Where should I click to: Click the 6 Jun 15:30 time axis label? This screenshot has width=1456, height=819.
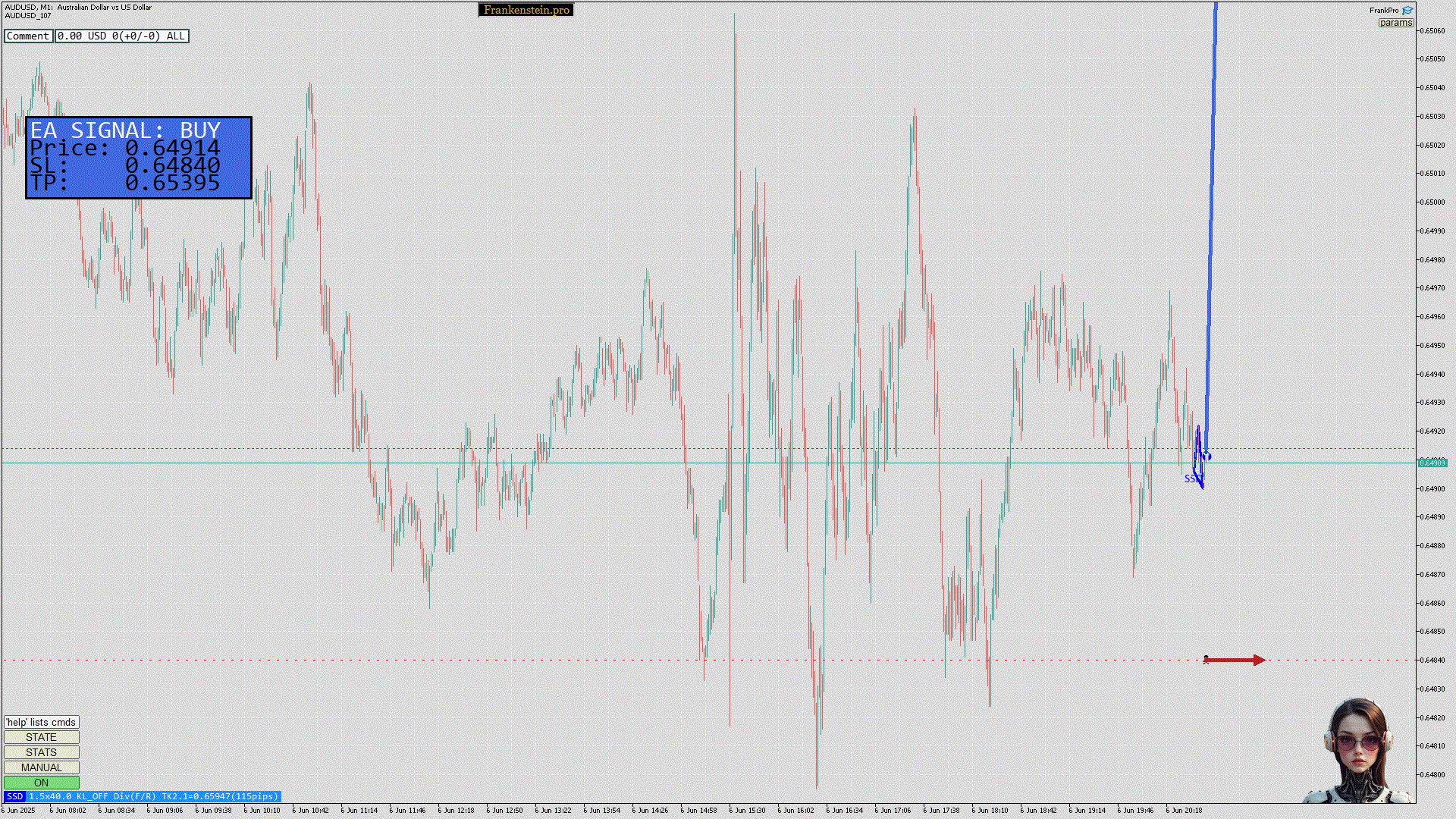[747, 810]
